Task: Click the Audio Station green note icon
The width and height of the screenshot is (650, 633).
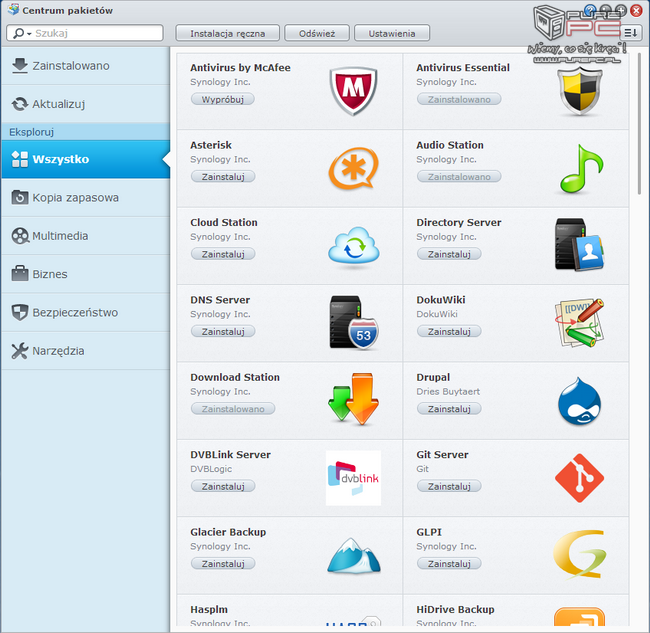Action: (581, 169)
